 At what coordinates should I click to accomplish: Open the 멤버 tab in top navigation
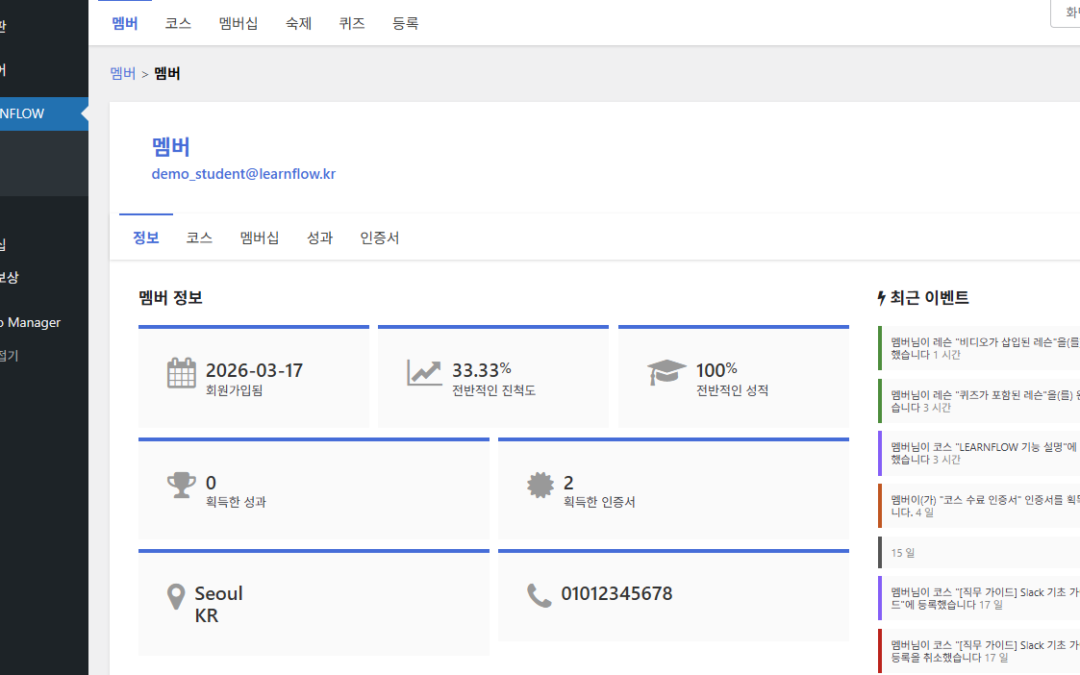tap(125, 23)
